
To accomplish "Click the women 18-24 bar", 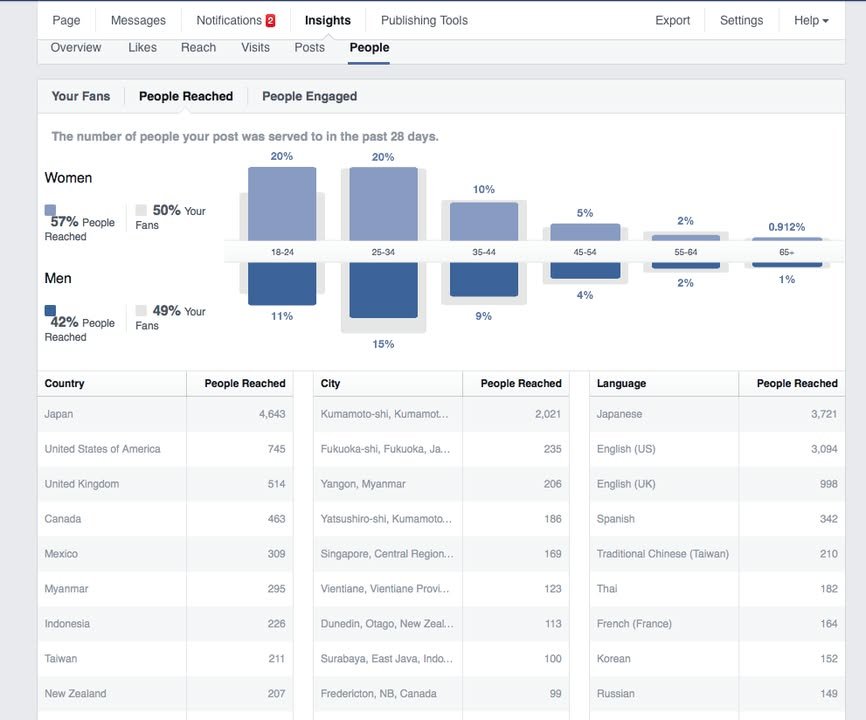I will tap(282, 203).
